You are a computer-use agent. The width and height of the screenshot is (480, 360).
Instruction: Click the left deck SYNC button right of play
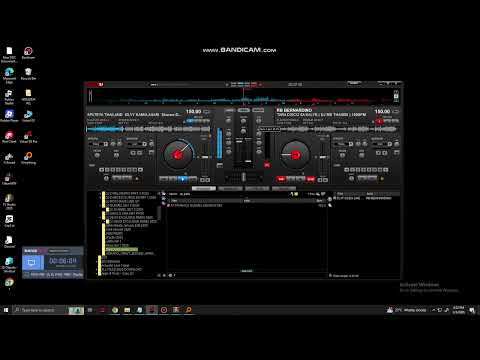coord(193,179)
